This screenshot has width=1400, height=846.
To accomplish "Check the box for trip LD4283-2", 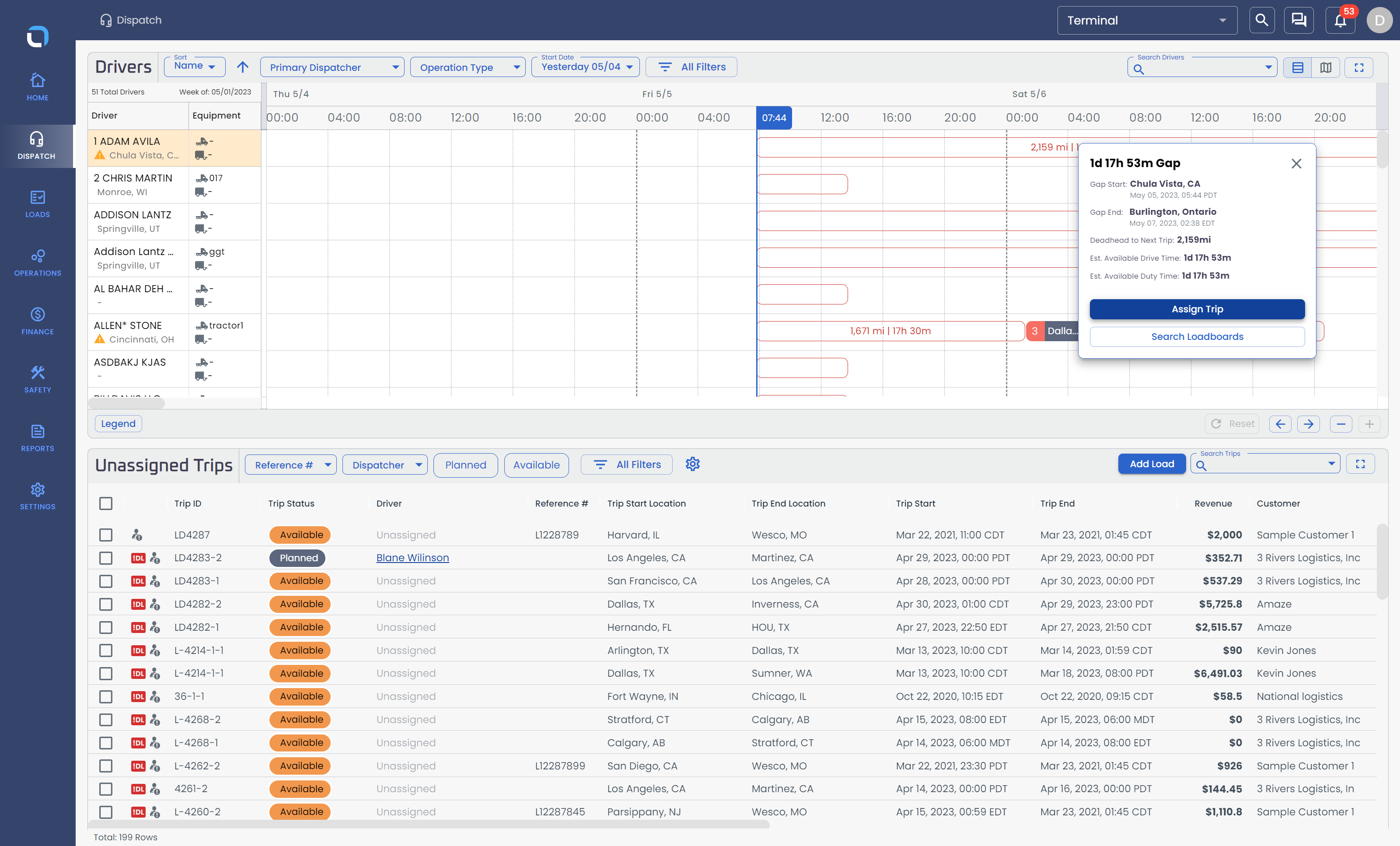I will tap(106, 558).
